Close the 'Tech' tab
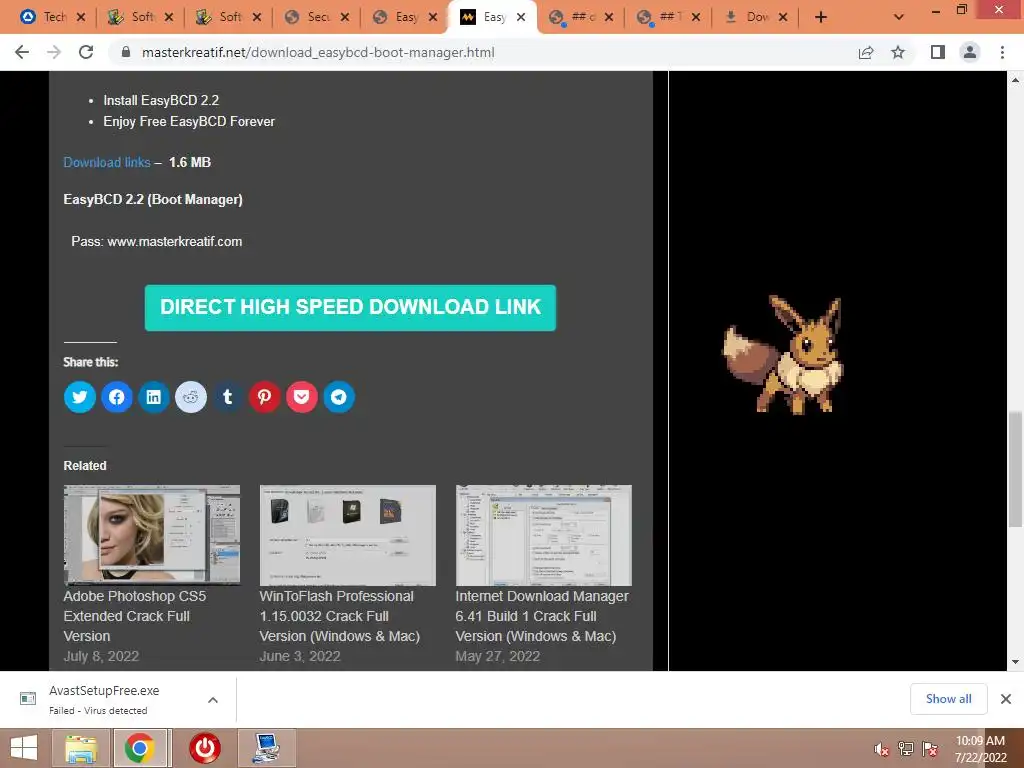Viewport: 1024px width, 768px height. 81,17
